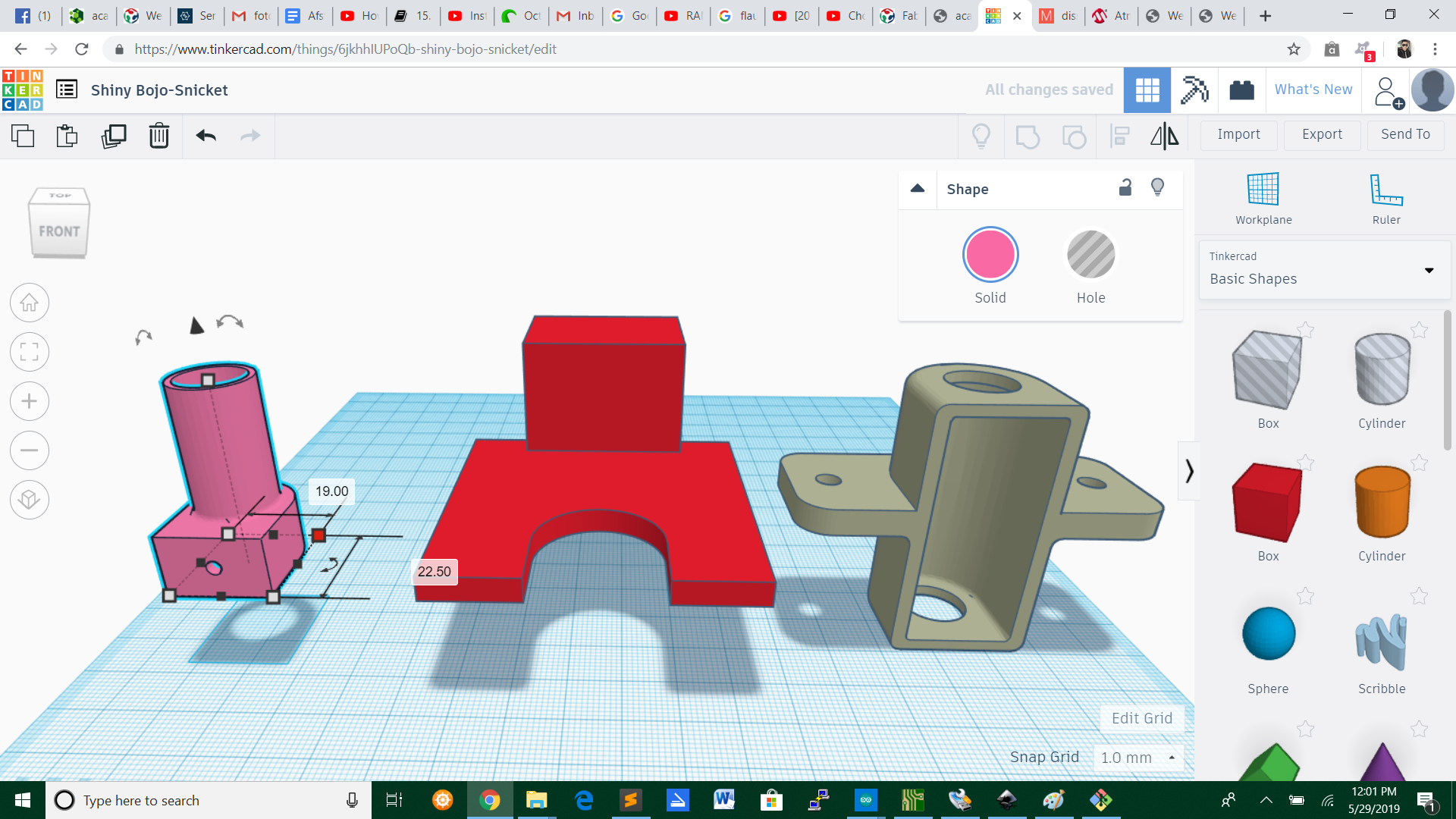Image resolution: width=1456 pixels, height=819 pixels.
Task: Select the Workplane tool
Action: (x=1263, y=199)
